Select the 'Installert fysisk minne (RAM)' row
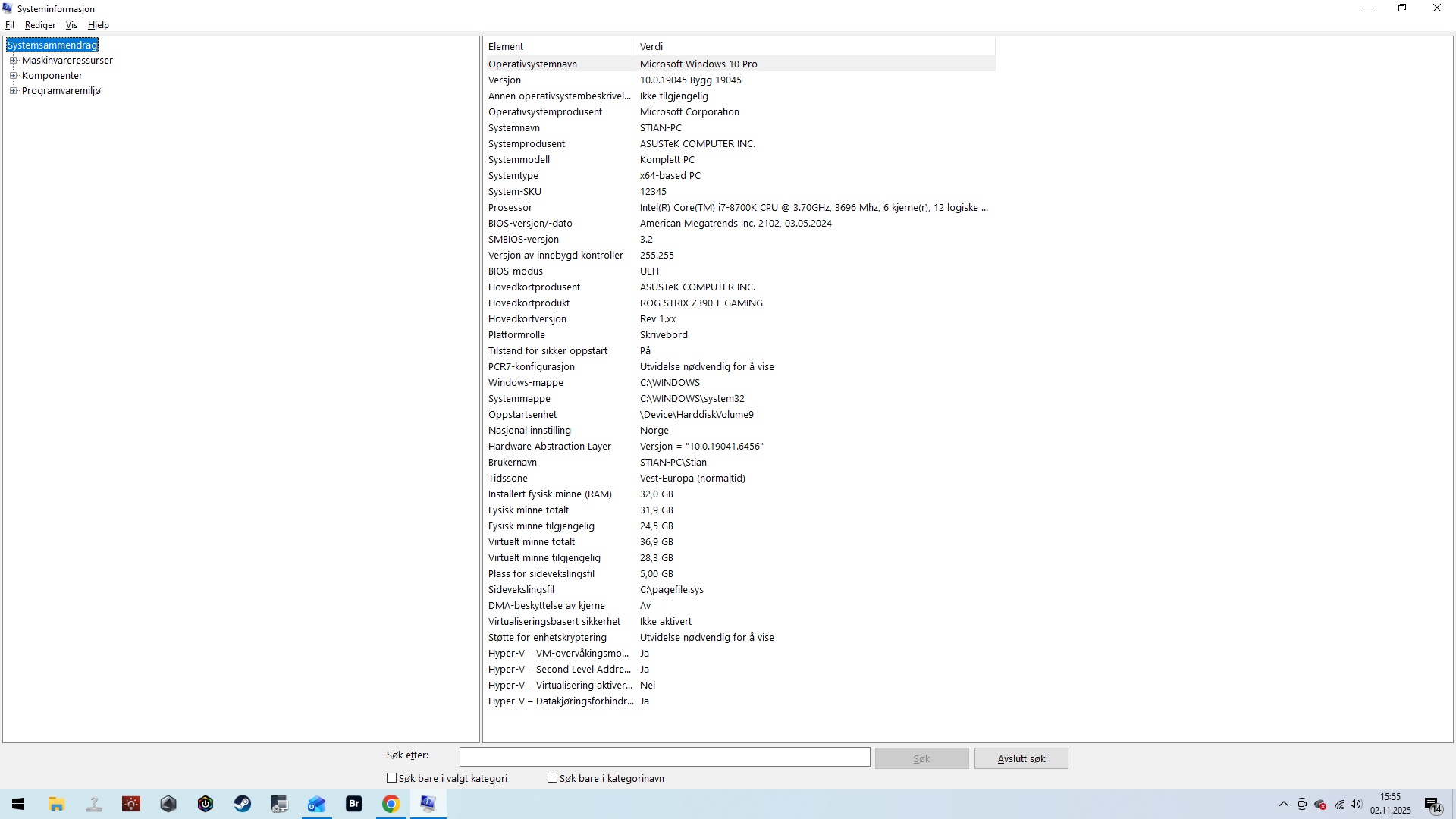This screenshot has height=819, width=1456. click(740, 494)
